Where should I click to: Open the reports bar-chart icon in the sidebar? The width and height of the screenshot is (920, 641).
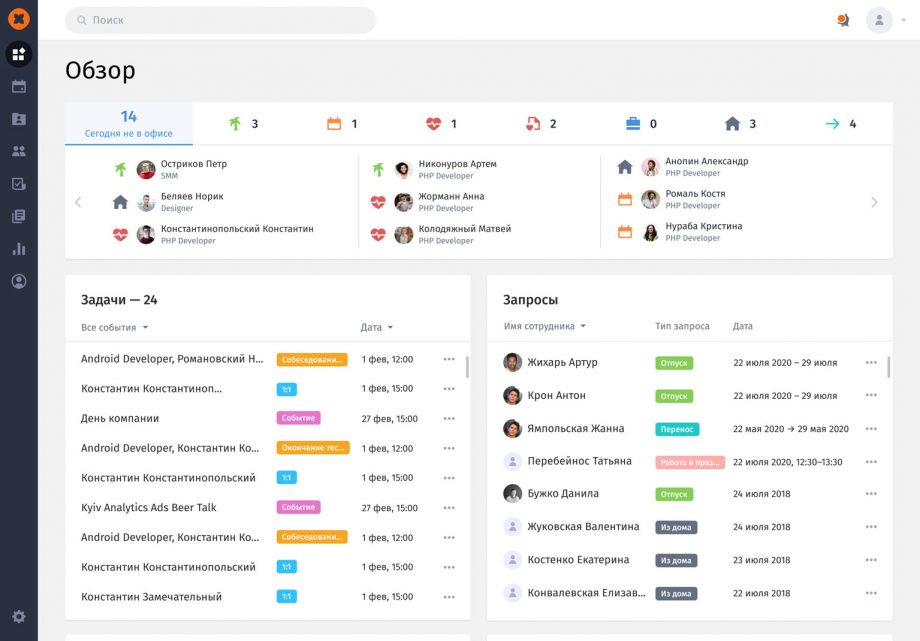click(x=18, y=248)
